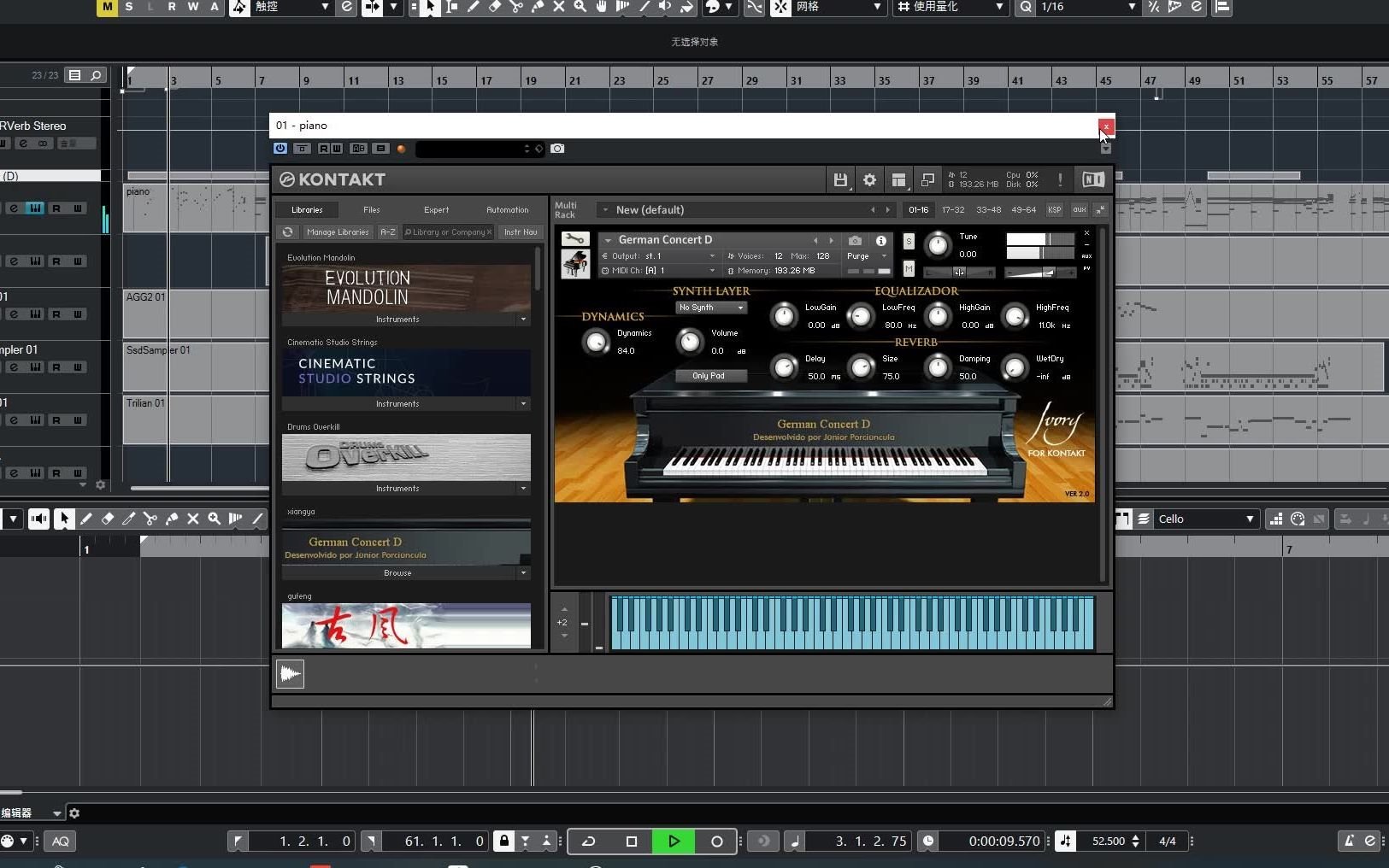This screenshot has width=1389, height=868.
Task: Click the Tune knob
Action: coord(938,246)
